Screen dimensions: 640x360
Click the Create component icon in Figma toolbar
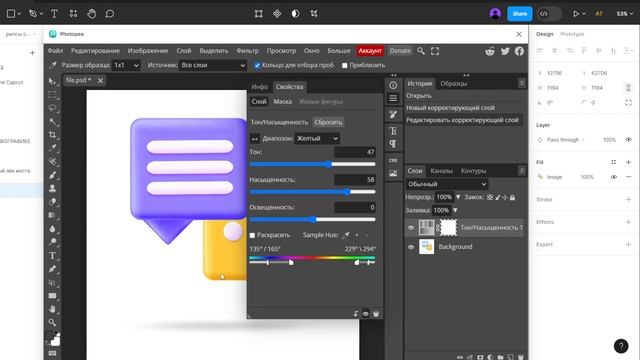(277, 13)
